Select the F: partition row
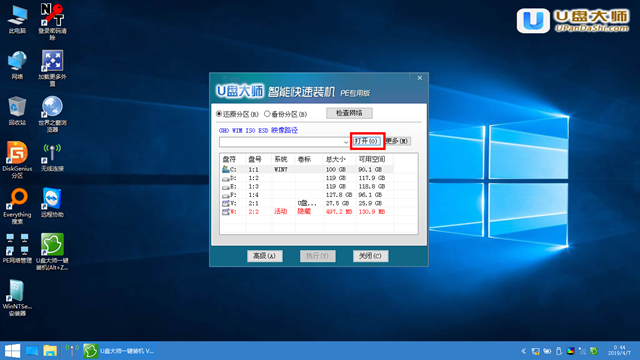This screenshot has height=360, width=640. click(x=307, y=195)
